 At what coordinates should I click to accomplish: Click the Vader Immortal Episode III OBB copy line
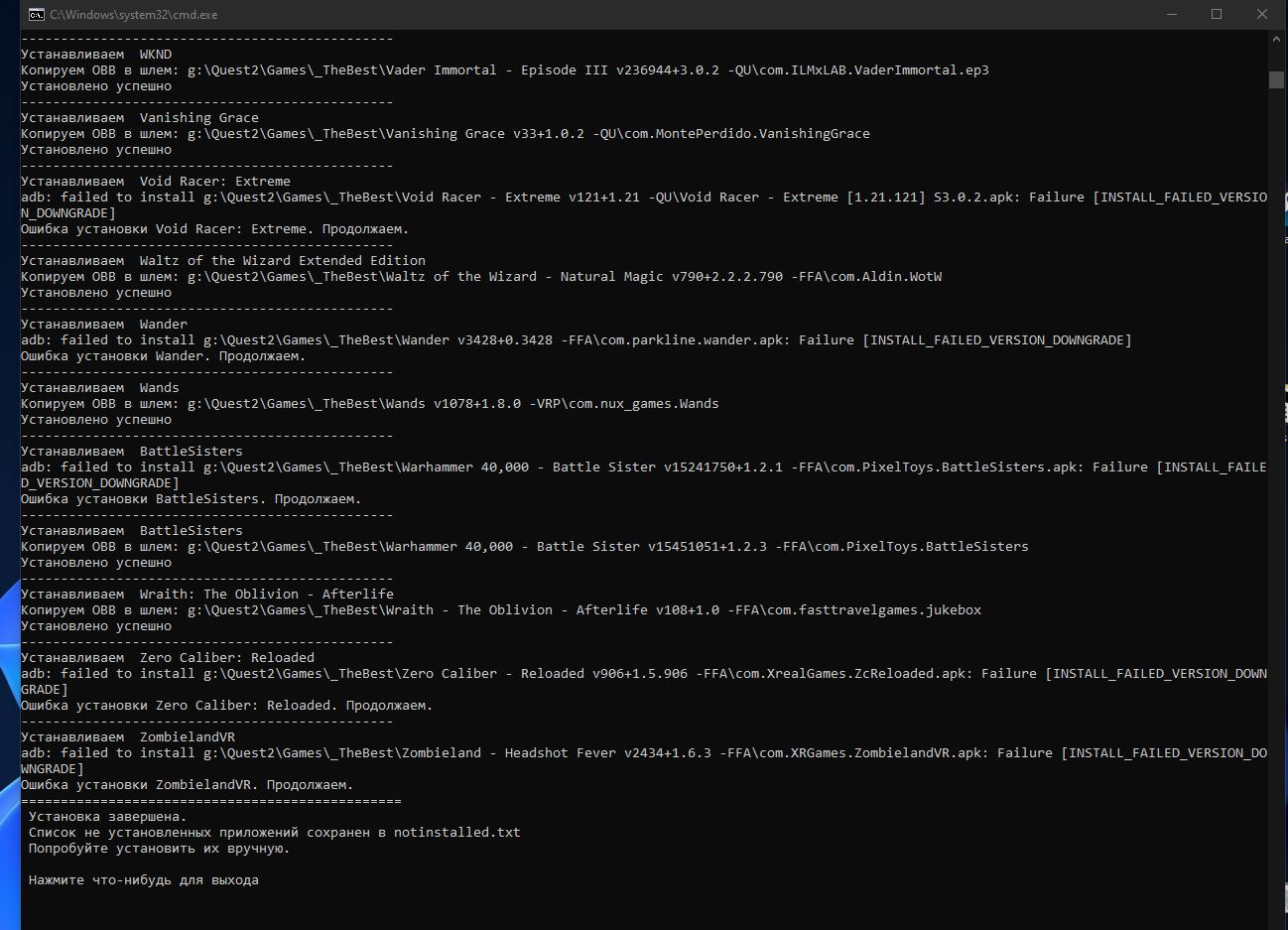[x=505, y=70]
